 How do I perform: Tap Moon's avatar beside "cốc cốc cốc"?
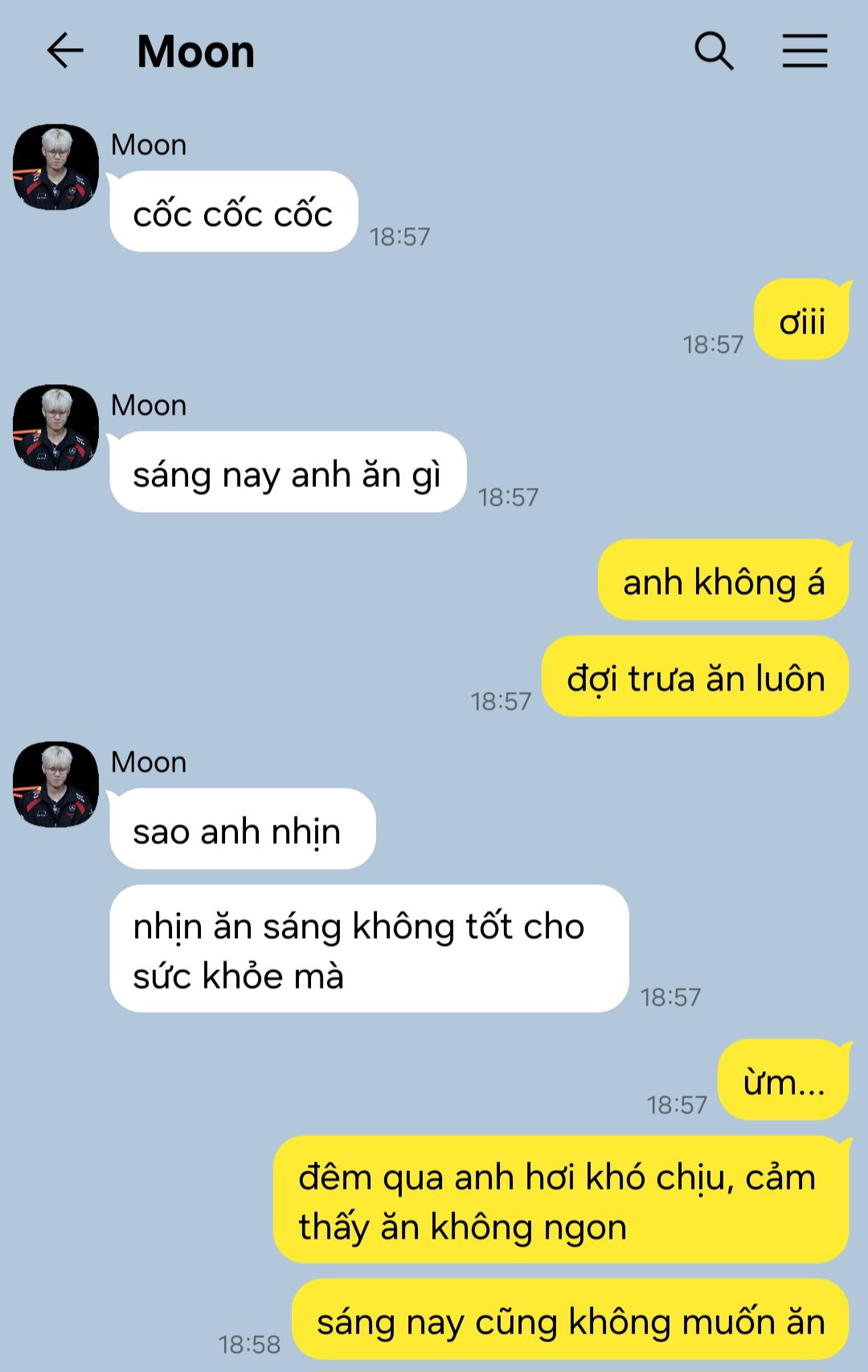point(55,167)
